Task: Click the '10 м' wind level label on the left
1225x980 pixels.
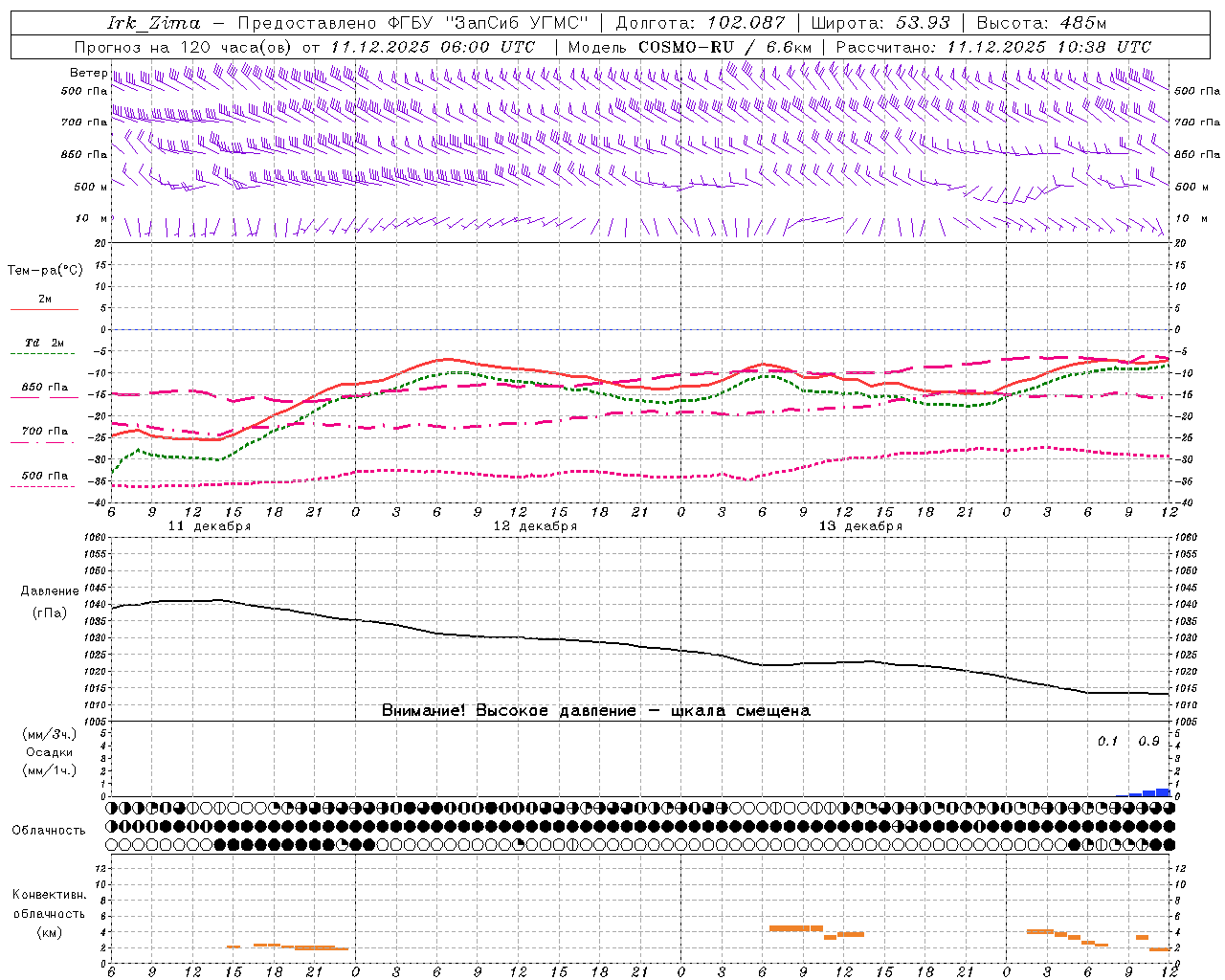Action: [92, 219]
